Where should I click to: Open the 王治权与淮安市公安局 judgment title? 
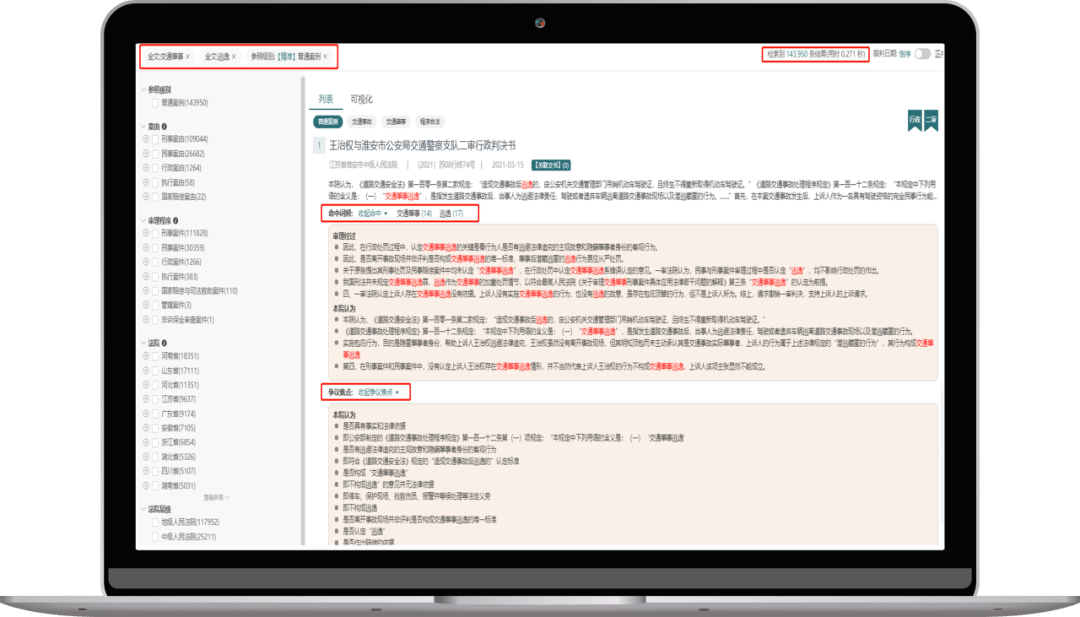[422, 145]
